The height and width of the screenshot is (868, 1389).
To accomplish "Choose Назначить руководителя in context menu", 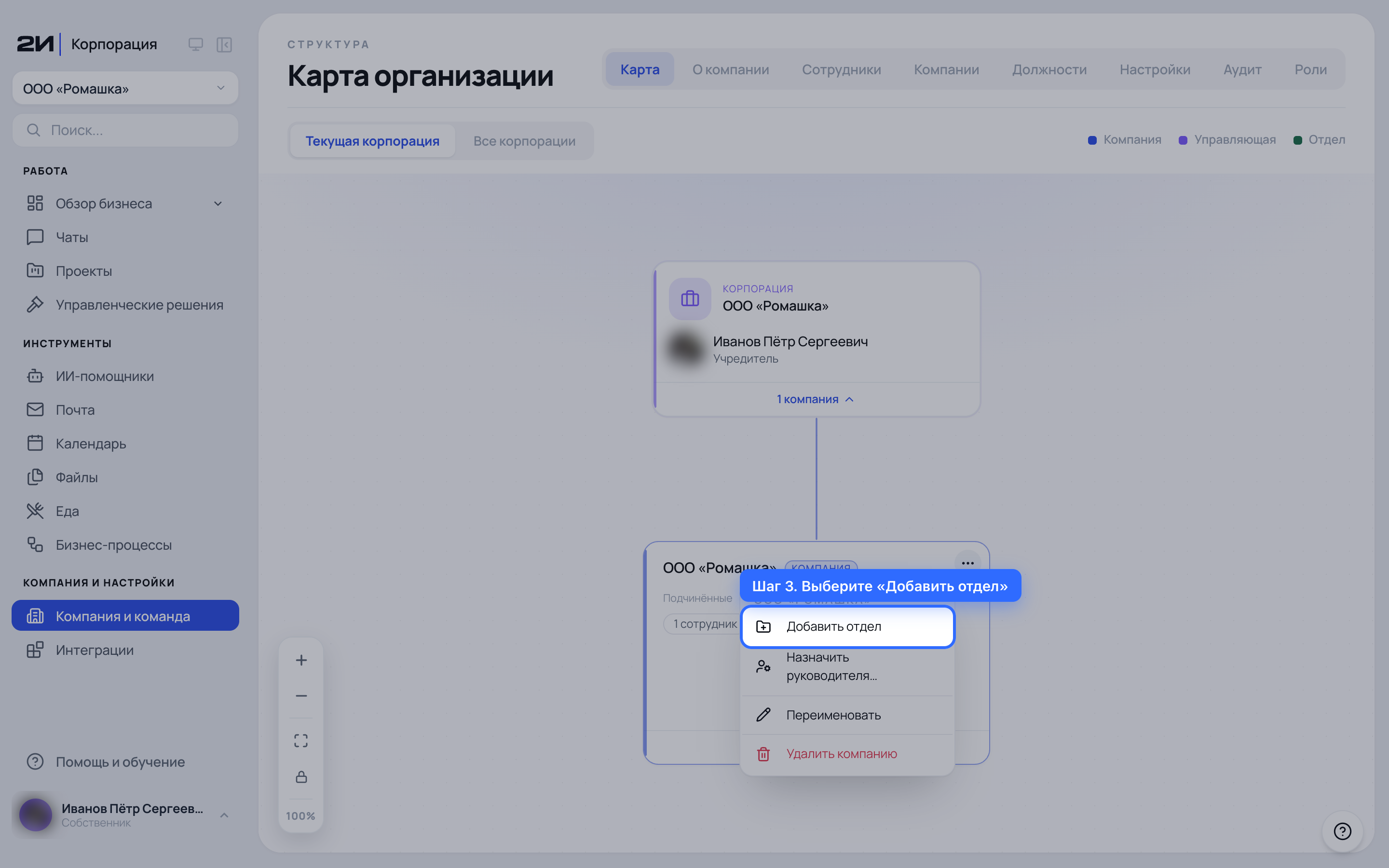I will [x=847, y=666].
